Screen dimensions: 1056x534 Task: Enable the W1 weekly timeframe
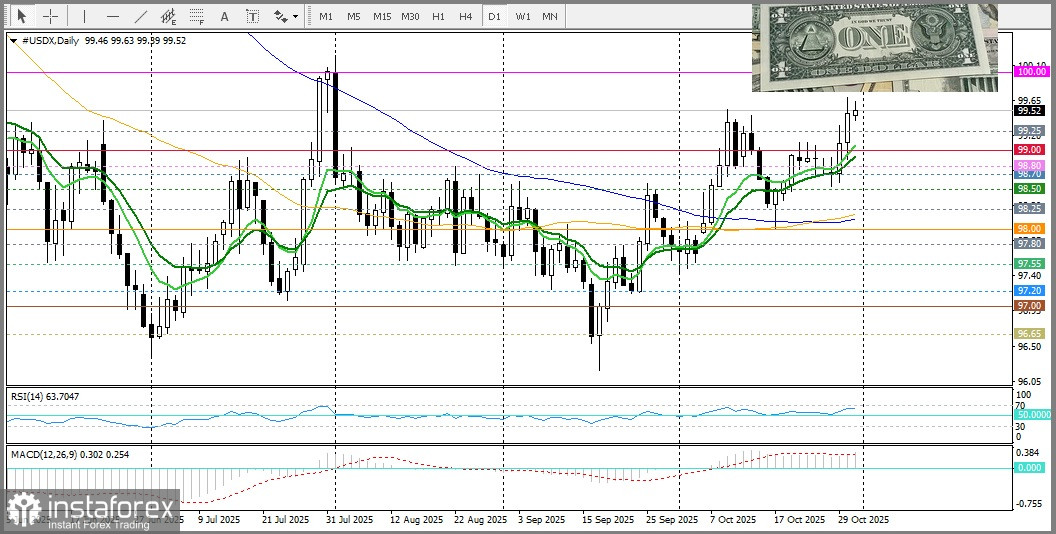[x=523, y=16]
